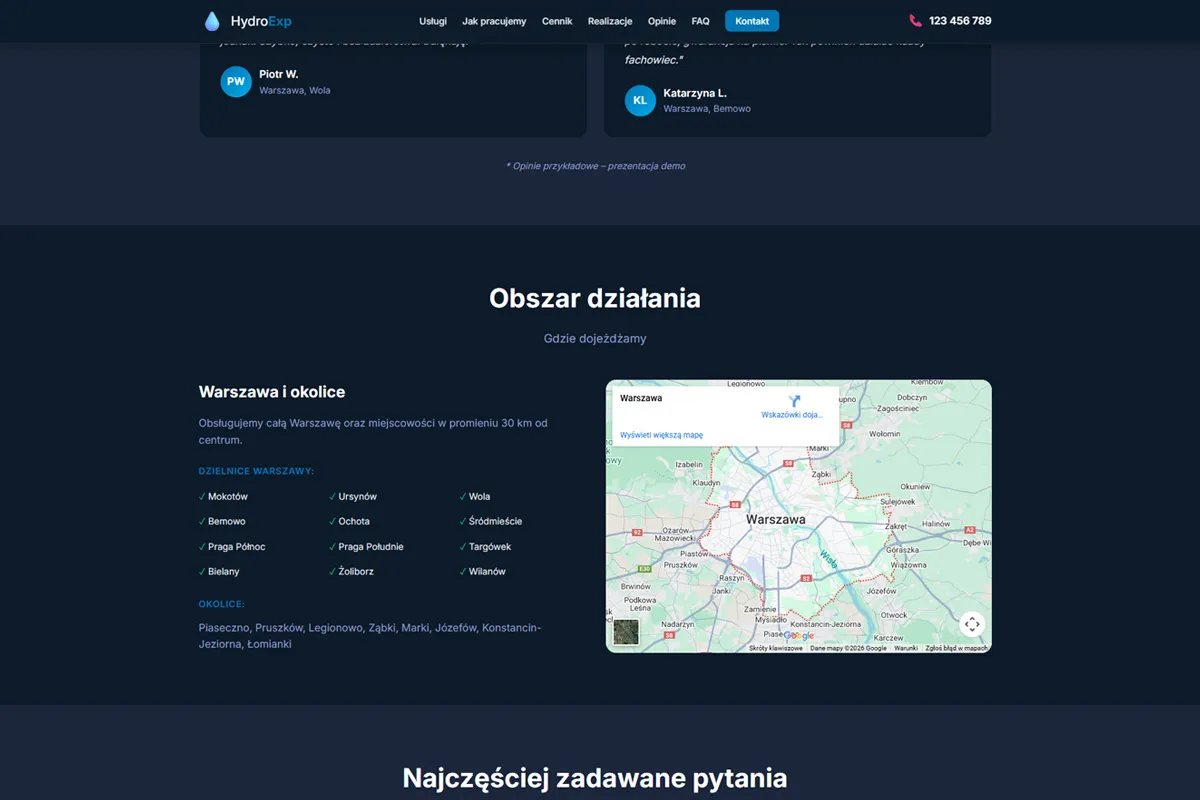This screenshot has width=1200, height=800.
Task: Click 'Najczęściej zadawane pytania' heading
Action: pyautogui.click(x=595, y=778)
